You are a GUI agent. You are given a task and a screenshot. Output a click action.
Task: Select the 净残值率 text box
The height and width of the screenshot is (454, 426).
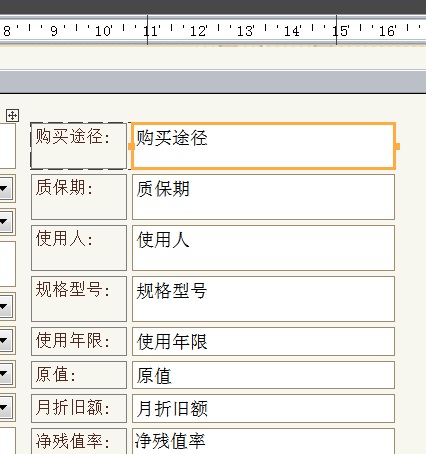263,441
